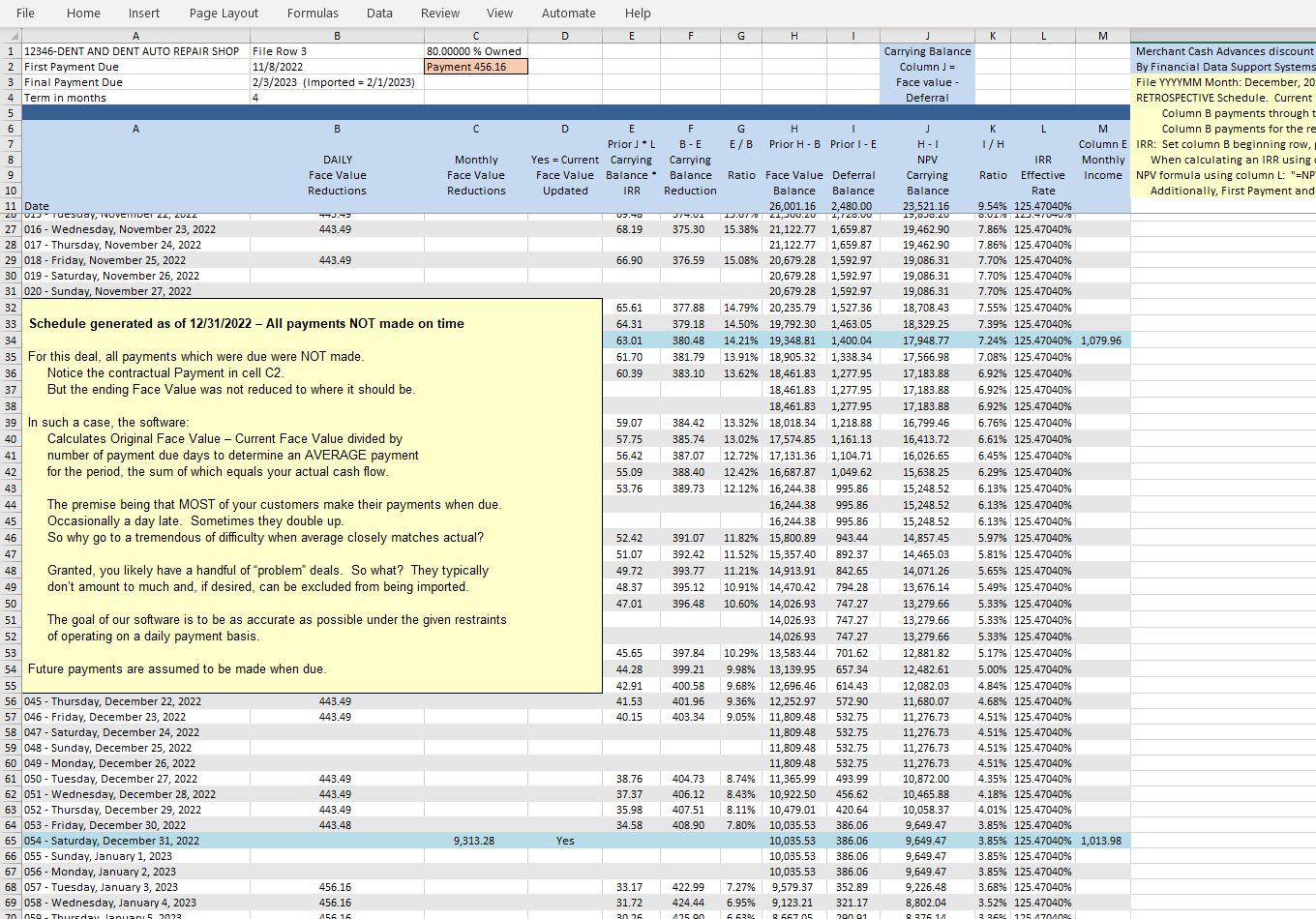Select '045 - Thursday, December 22, 2022' cell
Image resolution: width=1316 pixels, height=919 pixels.
pos(135,701)
